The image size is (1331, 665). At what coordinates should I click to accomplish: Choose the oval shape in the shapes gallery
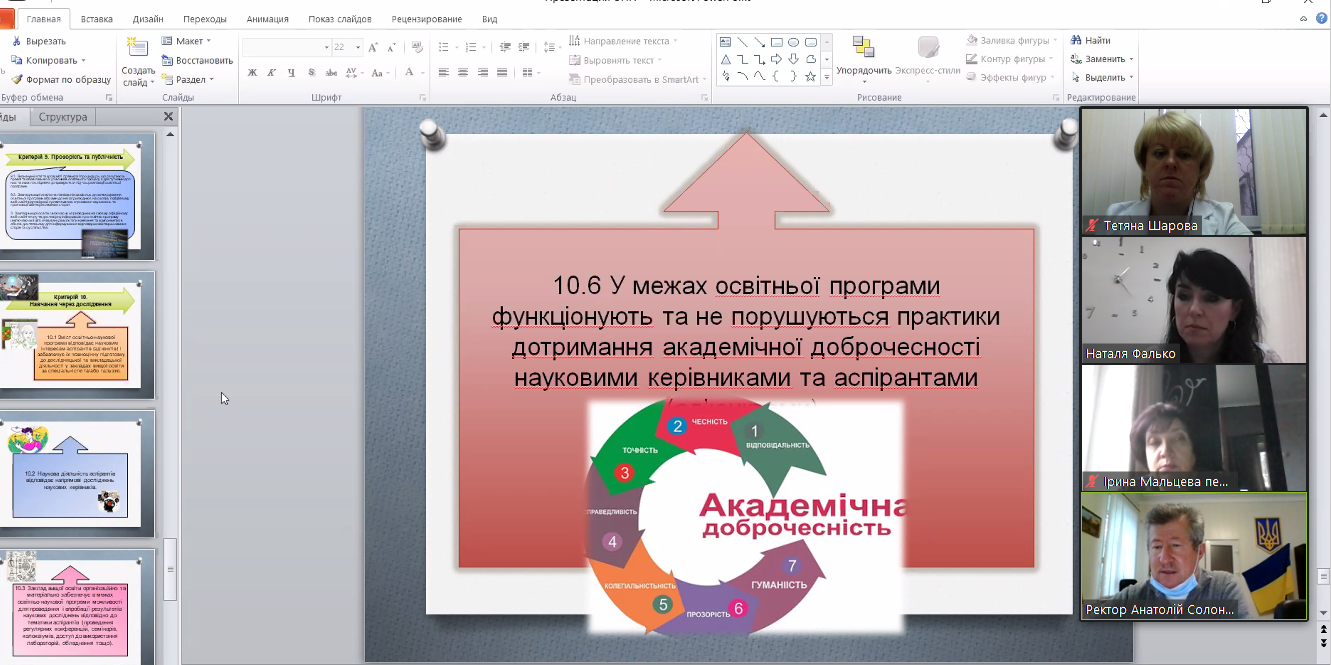pos(793,42)
